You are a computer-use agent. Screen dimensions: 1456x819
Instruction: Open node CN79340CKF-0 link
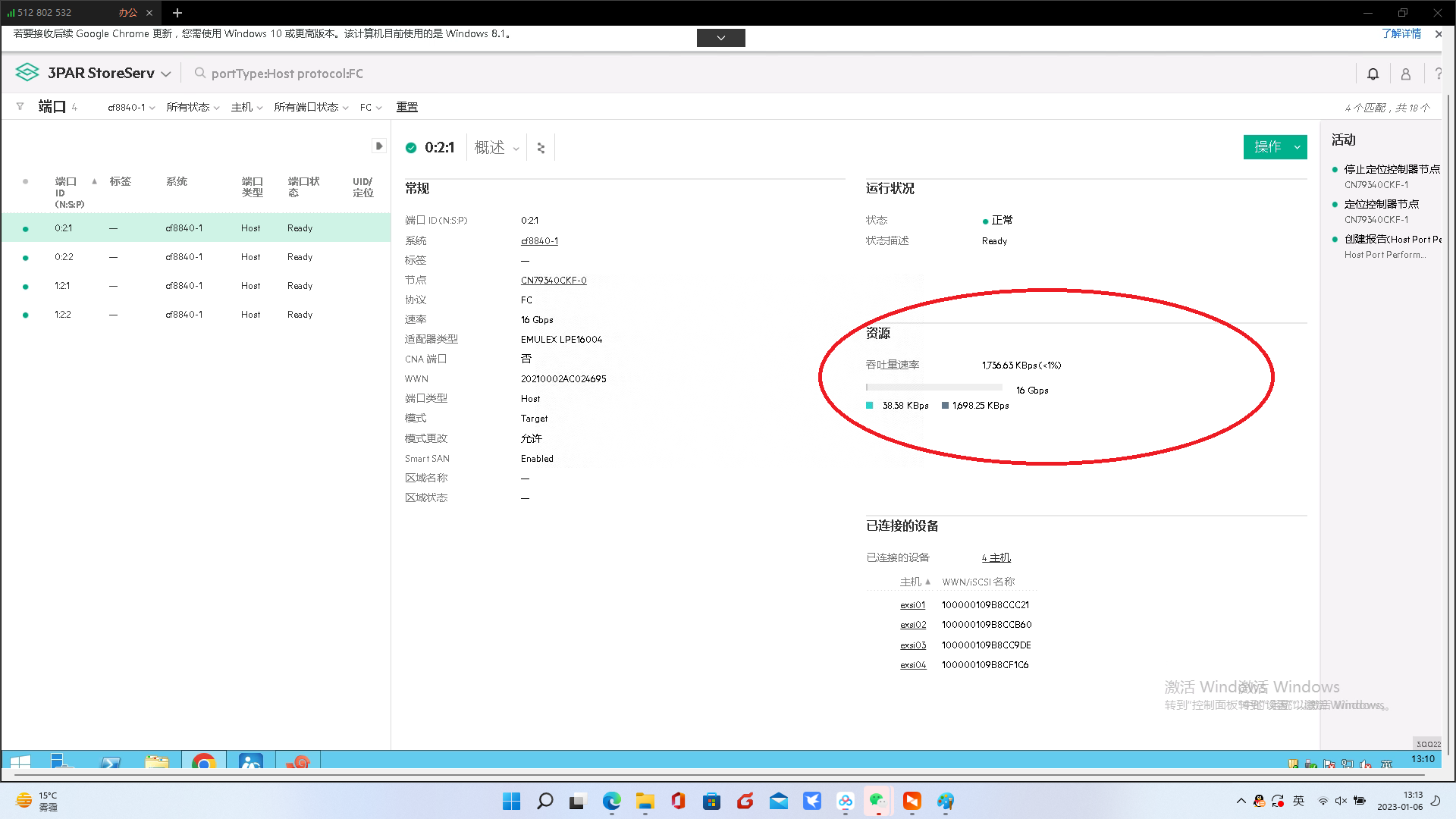tap(553, 281)
